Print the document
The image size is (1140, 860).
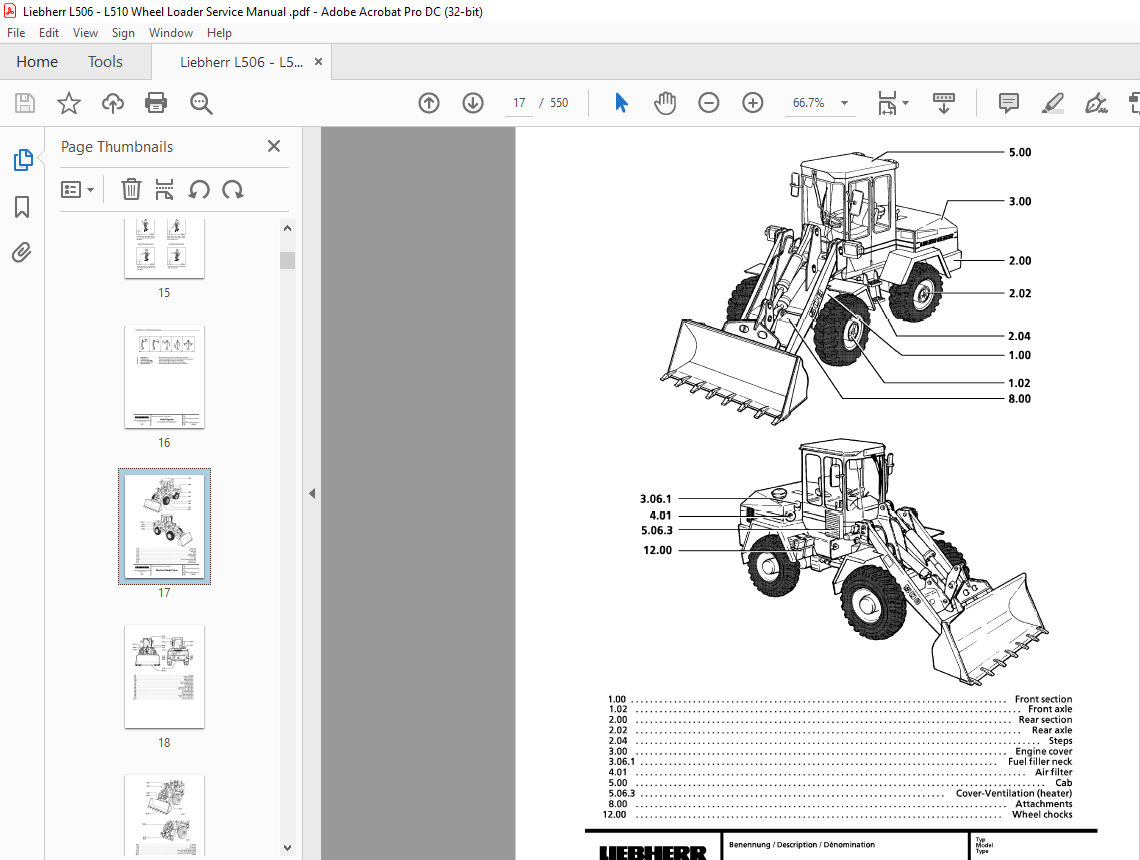point(156,103)
